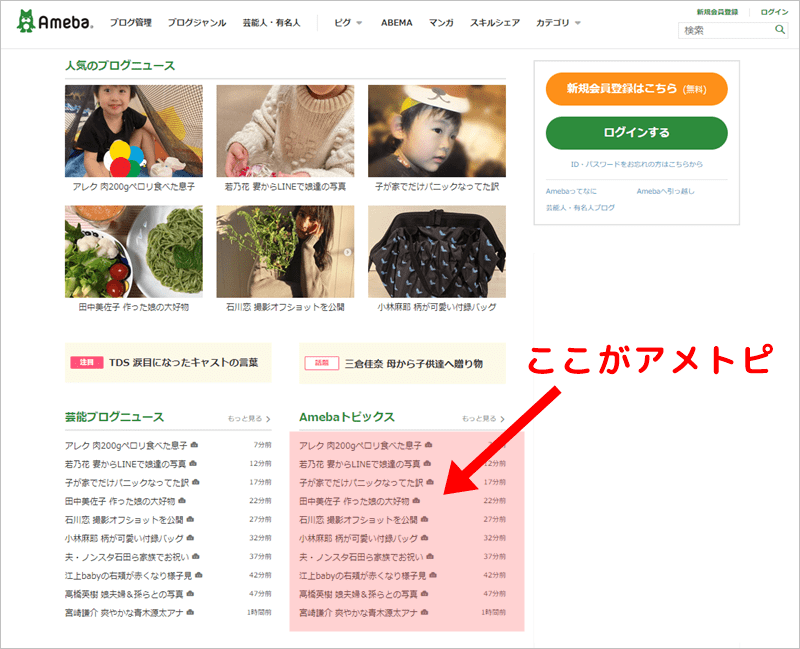
Task: Click もっと見る beside 芸能ブログニュース
Action: point(249,418)
